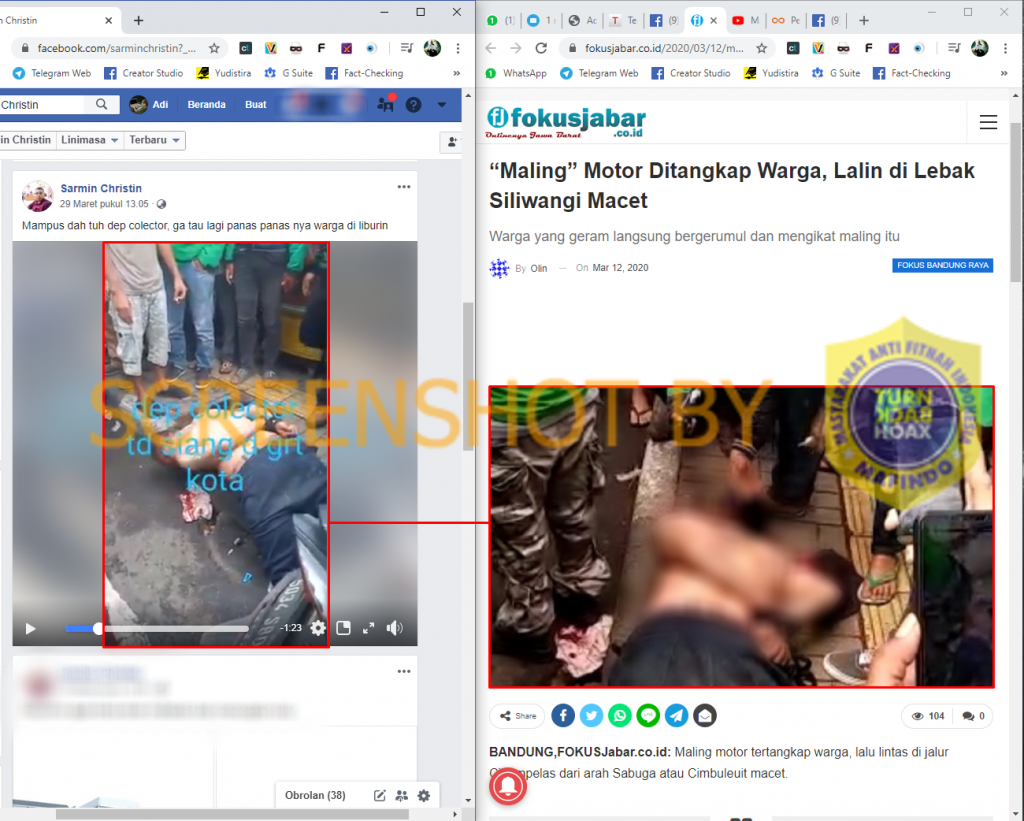Share the article via Telegram icon
The image size is (1024, 821).
[677, 716]
